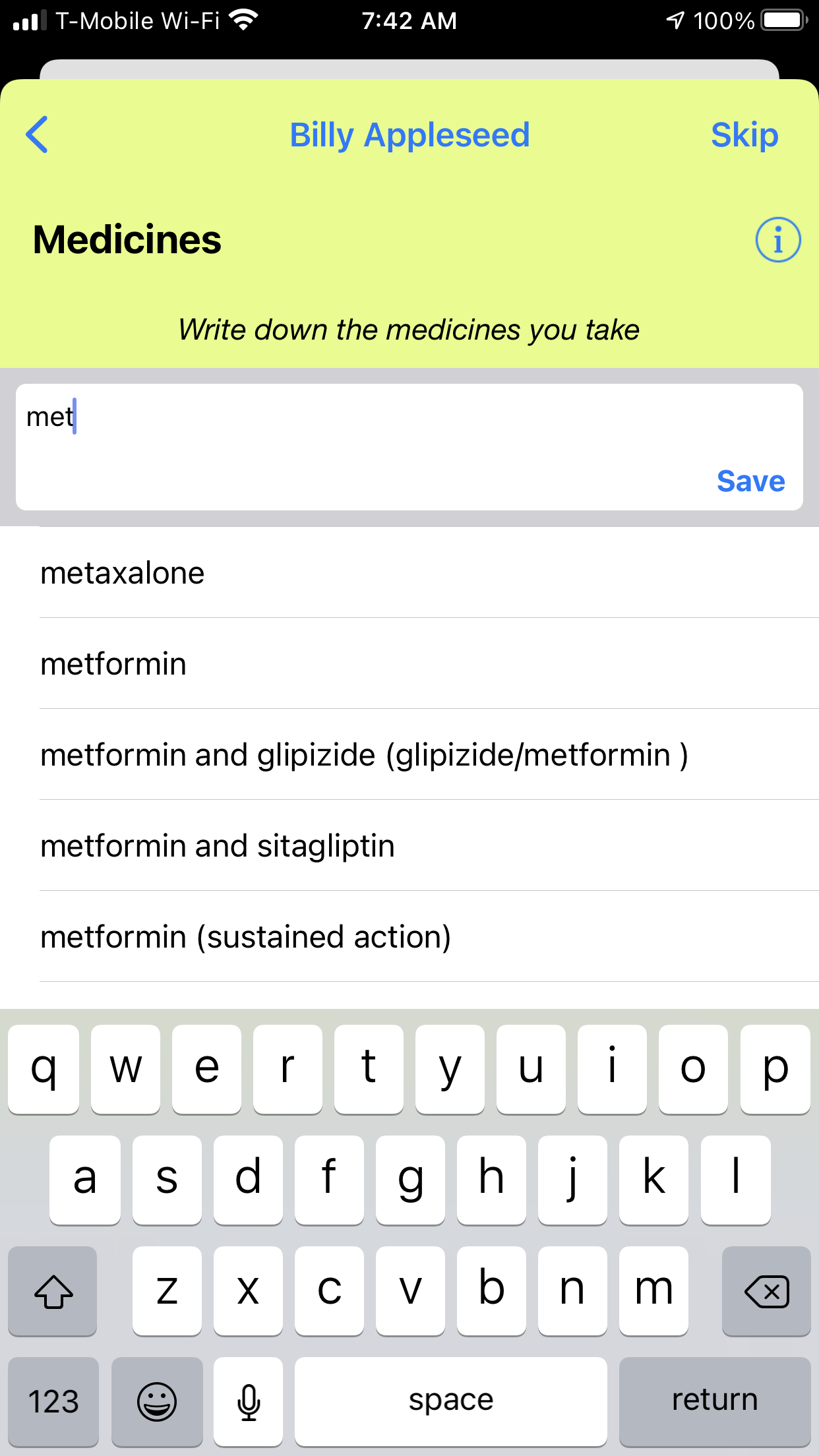
Task: Tap the return key
Action: (x=715, y=1401)
